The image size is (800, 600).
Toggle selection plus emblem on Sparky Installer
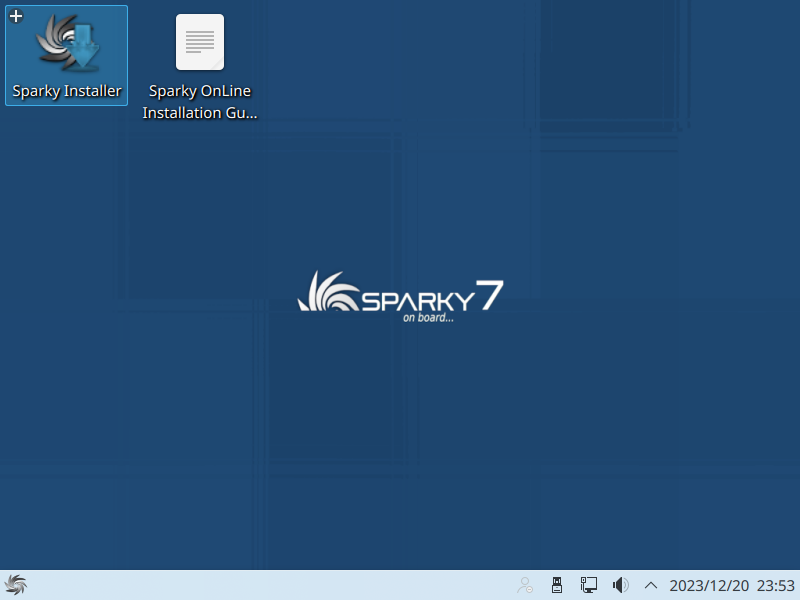pyautogui.click(x=16, y=16)
